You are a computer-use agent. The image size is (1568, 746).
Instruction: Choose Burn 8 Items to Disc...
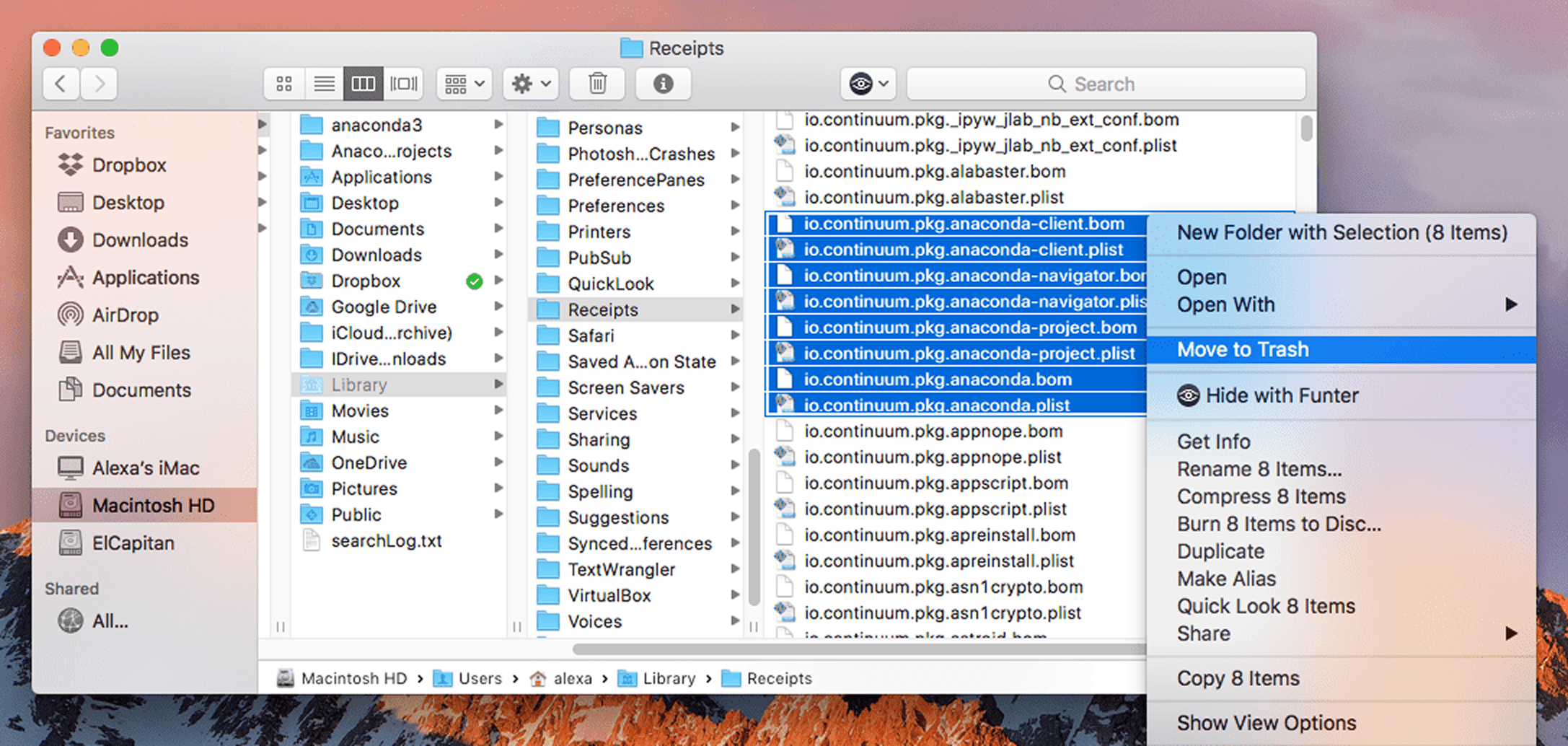click(1342, 524)
